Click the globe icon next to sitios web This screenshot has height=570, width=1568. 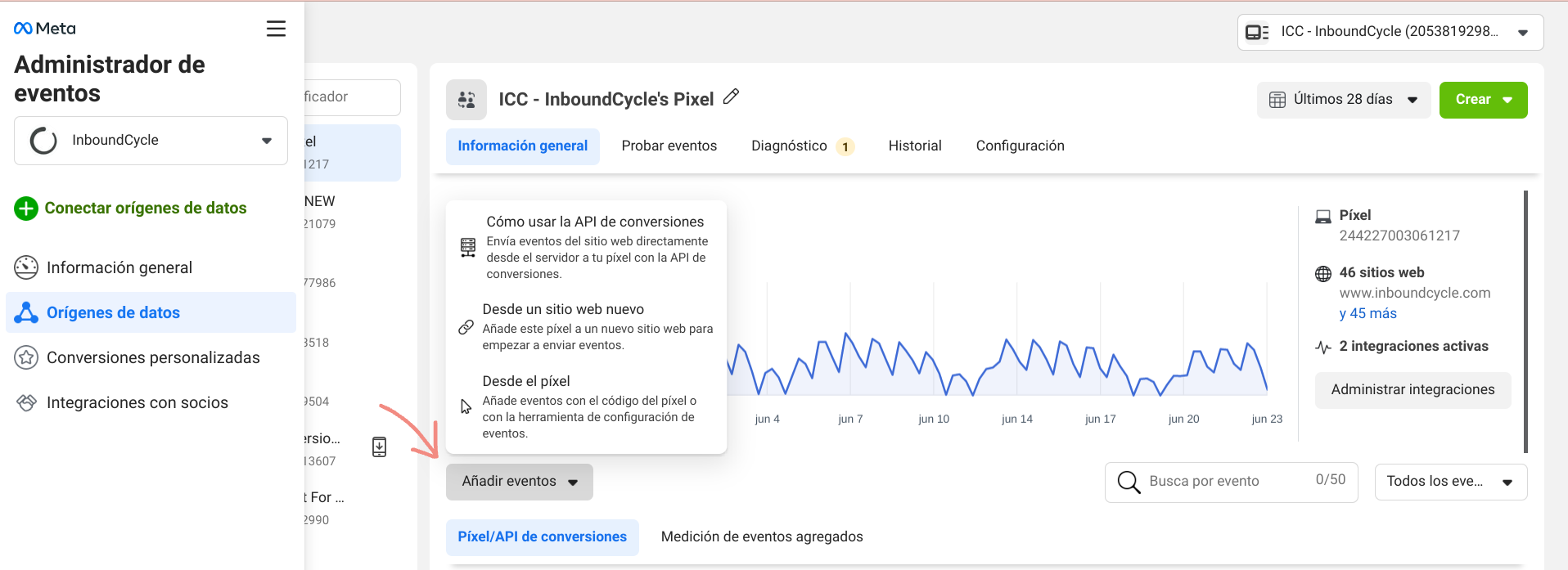pos(1322,274)
